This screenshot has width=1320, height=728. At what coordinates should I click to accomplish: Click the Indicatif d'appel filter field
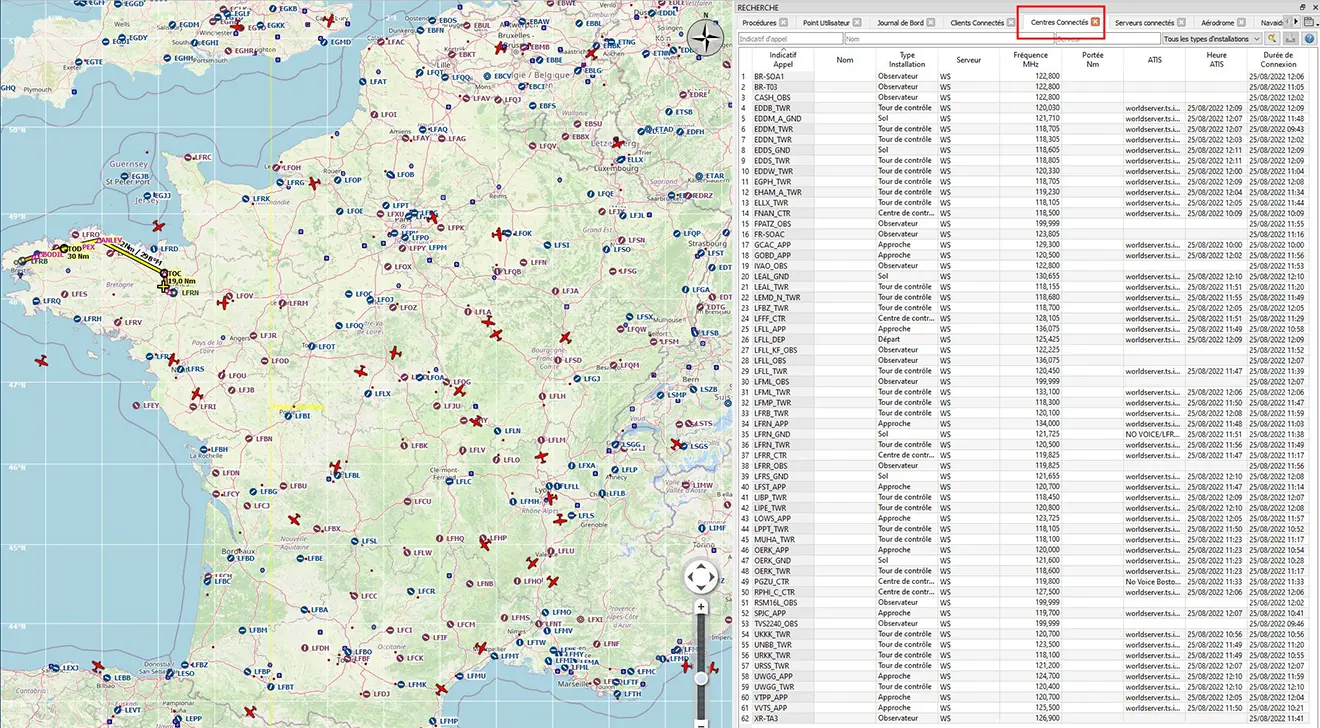click(x=789, y=39)
